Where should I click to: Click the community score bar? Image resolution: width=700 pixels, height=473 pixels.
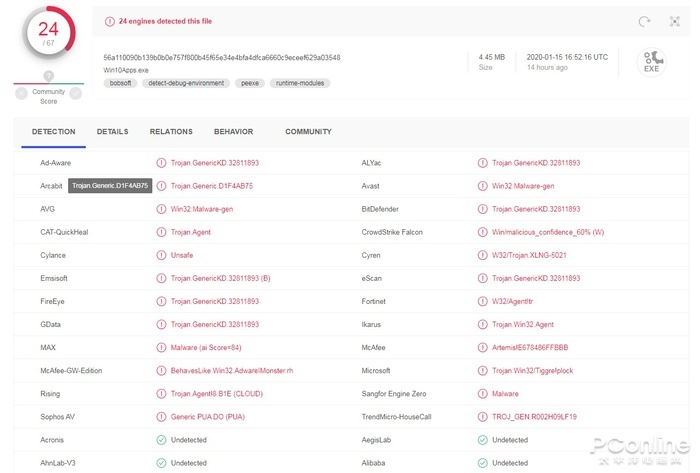point(48,84)
